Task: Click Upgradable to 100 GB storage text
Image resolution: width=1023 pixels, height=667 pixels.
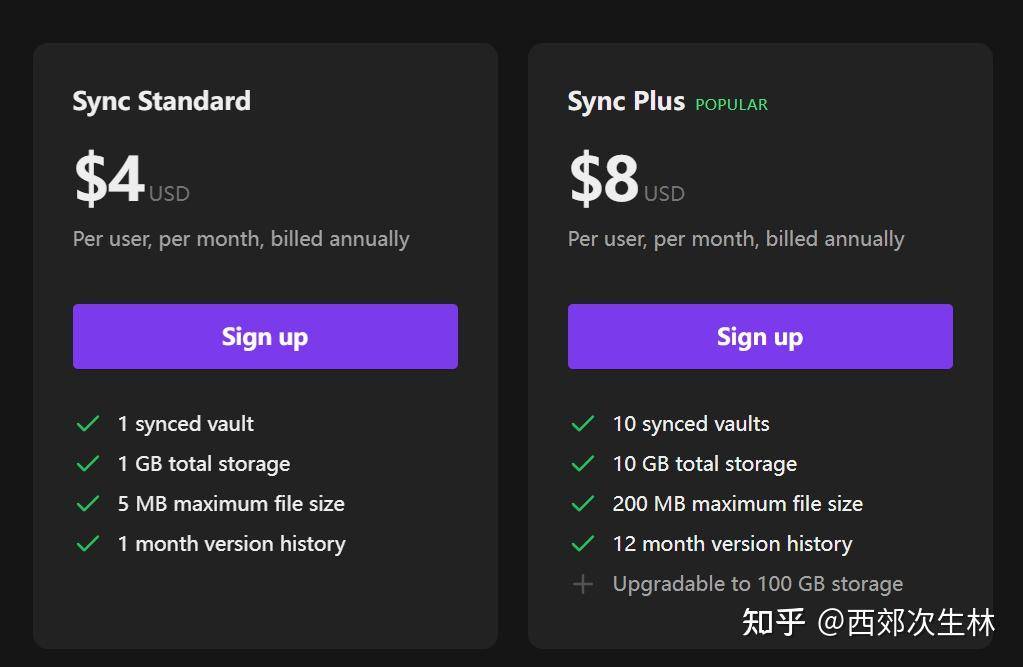Action: point(757,584)
